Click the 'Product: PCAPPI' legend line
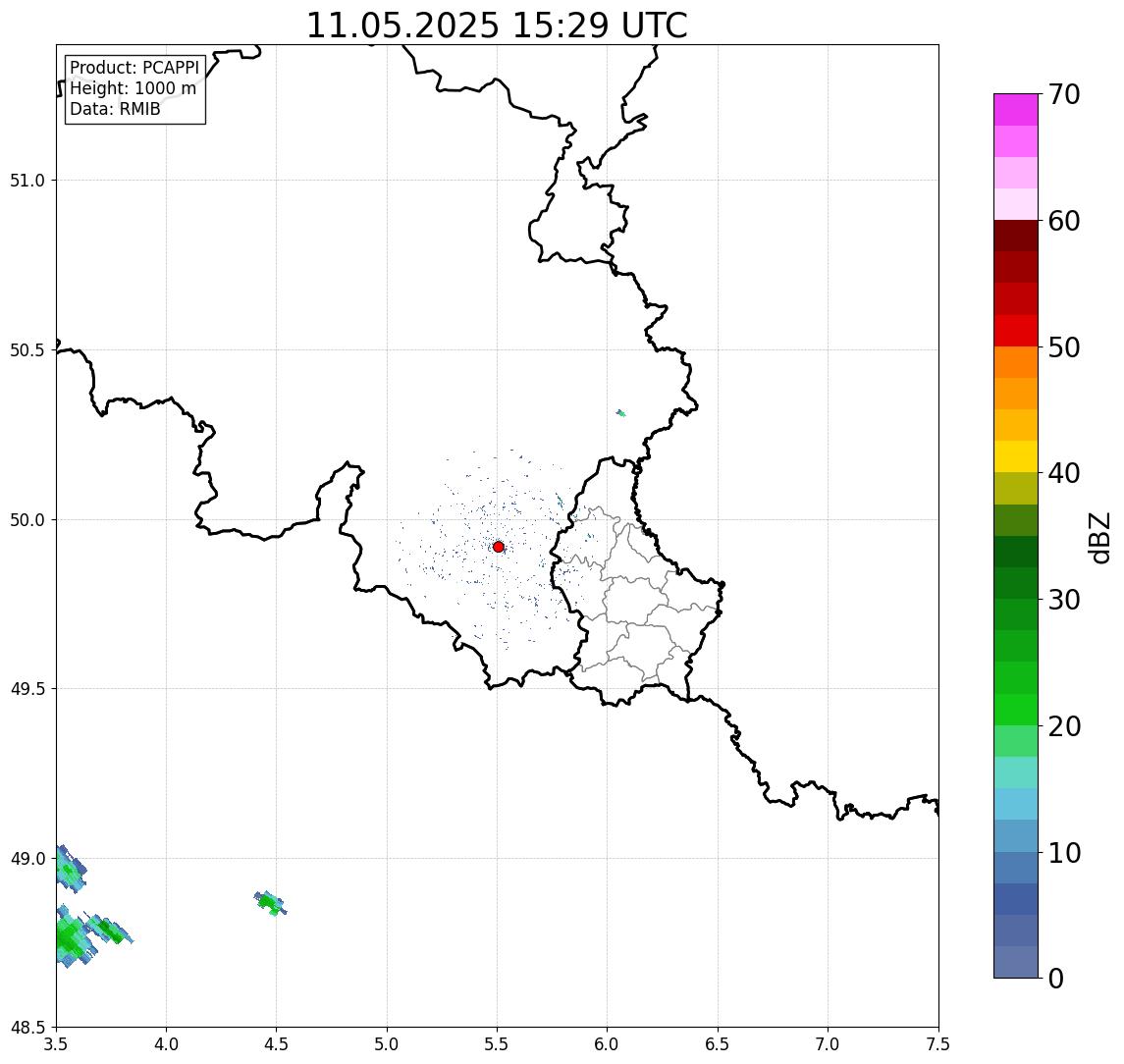The height and width of the screenshot is (1064, 1124). coord(134,68)
